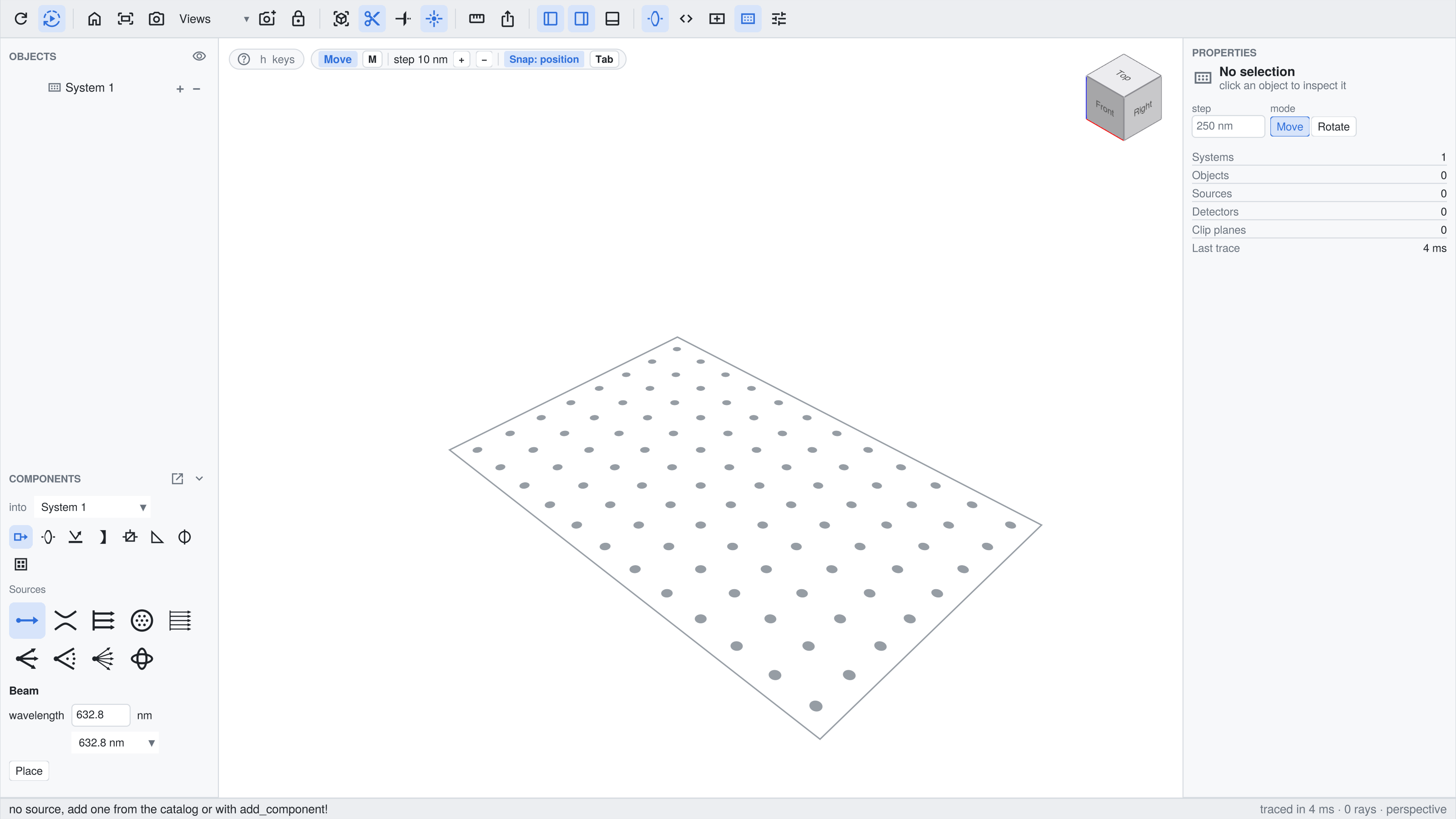The width and height of the screenshot is (1456, 819).
Task: Click the fit-to-frame icon in toolbar
Action: point(126,19)
